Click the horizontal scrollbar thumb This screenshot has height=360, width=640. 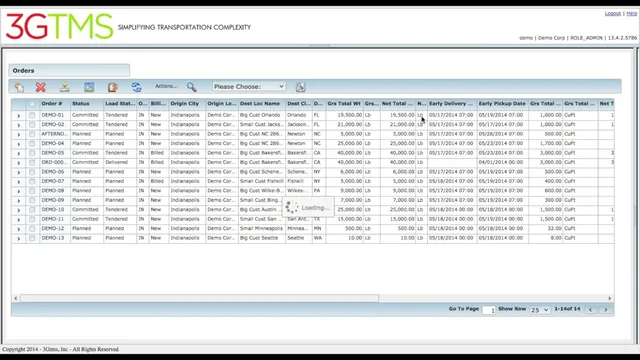[x=200, y=298]
